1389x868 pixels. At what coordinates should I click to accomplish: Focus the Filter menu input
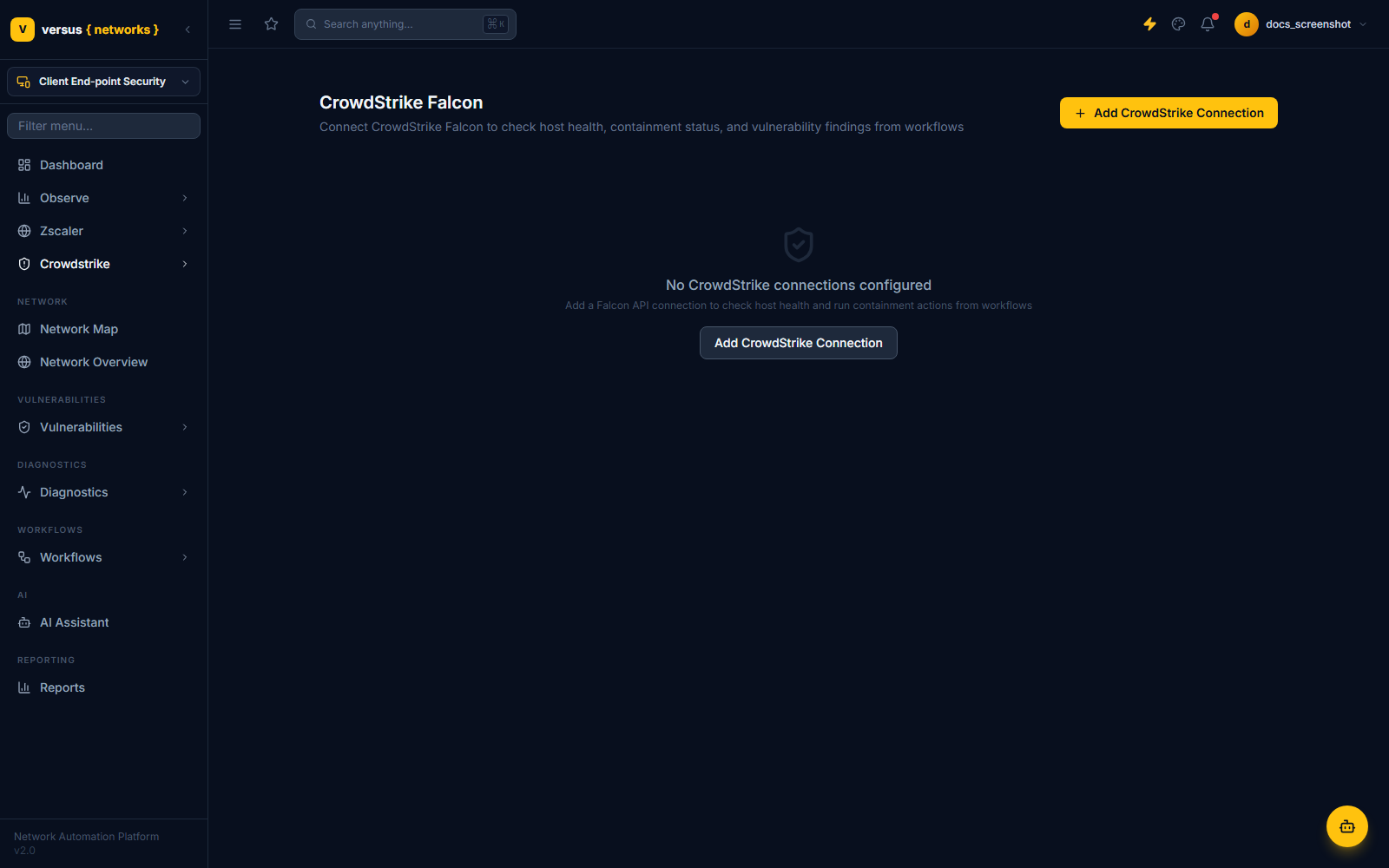(x=103, y=126)
